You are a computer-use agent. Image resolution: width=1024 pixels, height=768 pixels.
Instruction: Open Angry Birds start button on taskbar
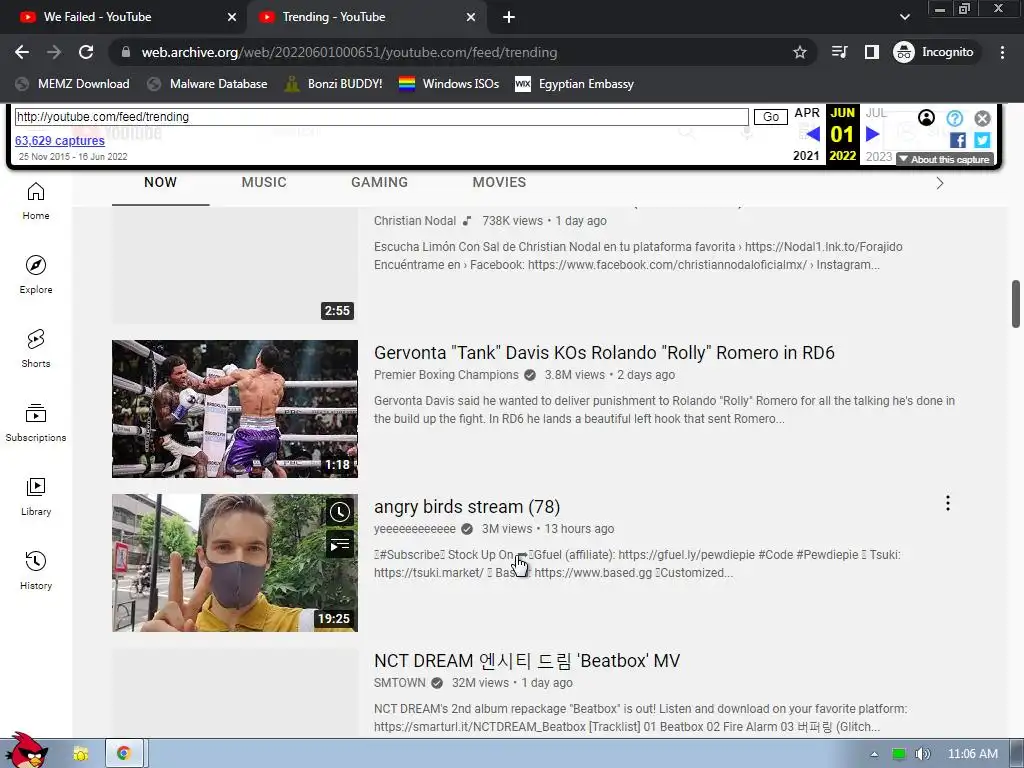click(26, 751)
